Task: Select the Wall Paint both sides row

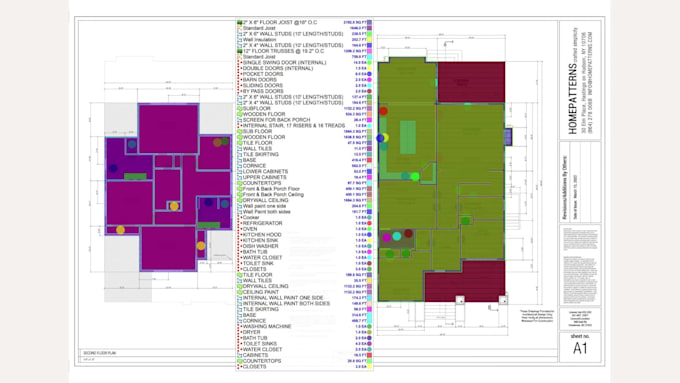Action: pos(304,212)
